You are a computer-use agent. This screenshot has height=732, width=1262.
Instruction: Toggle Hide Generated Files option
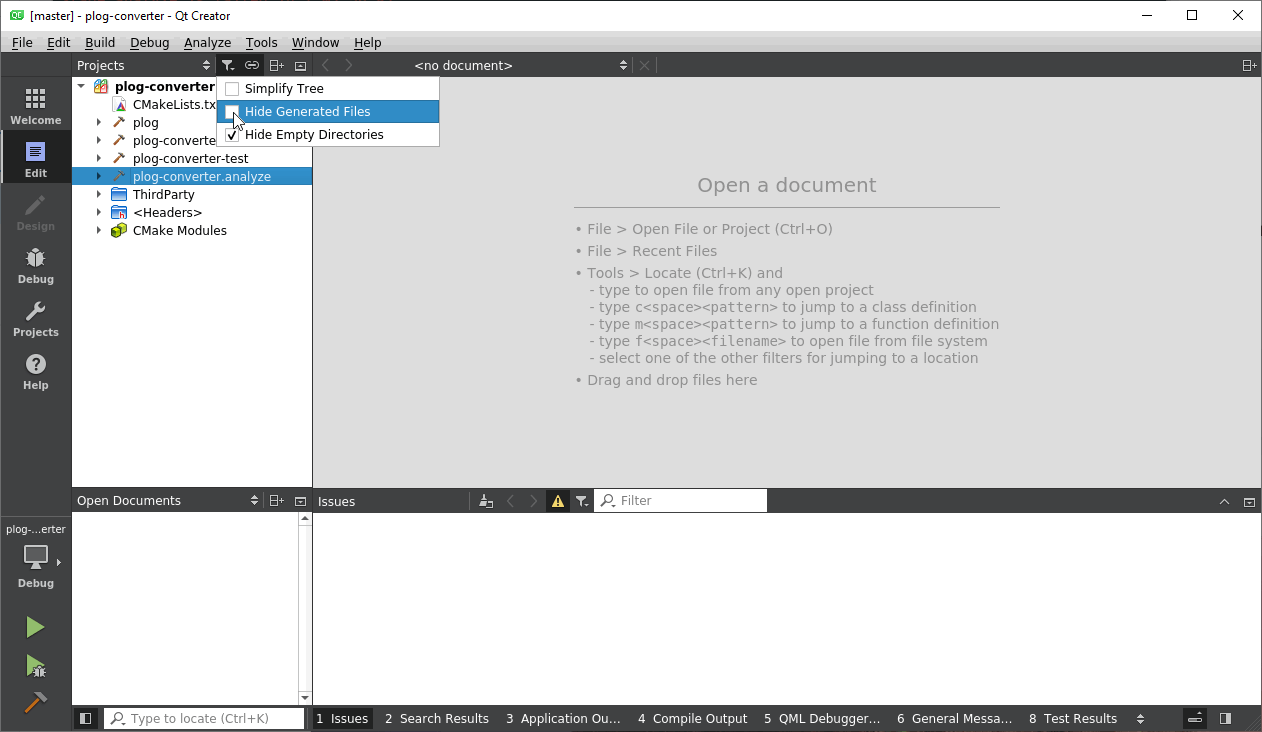[x=328, y=112]
